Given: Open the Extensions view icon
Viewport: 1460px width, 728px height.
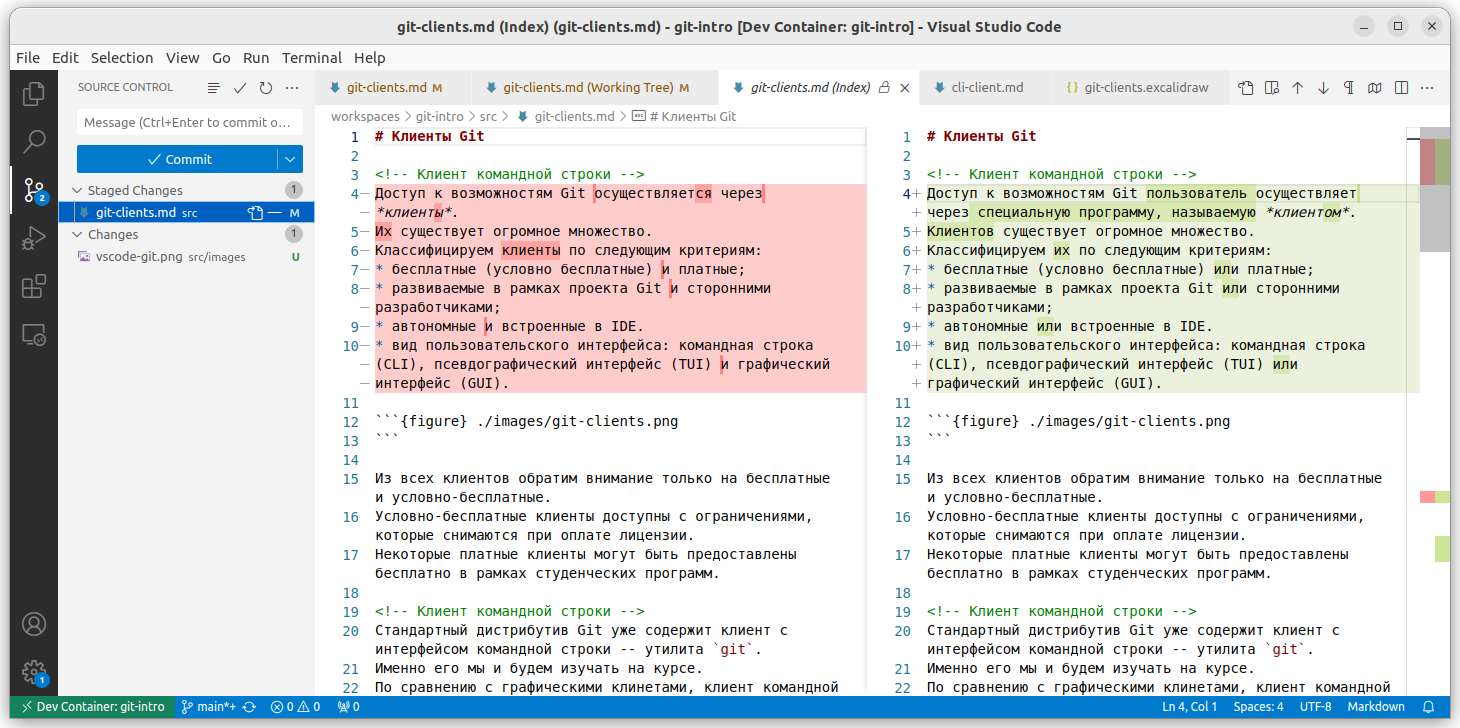Looking at the screenshot, I should (x=33, y=287).
